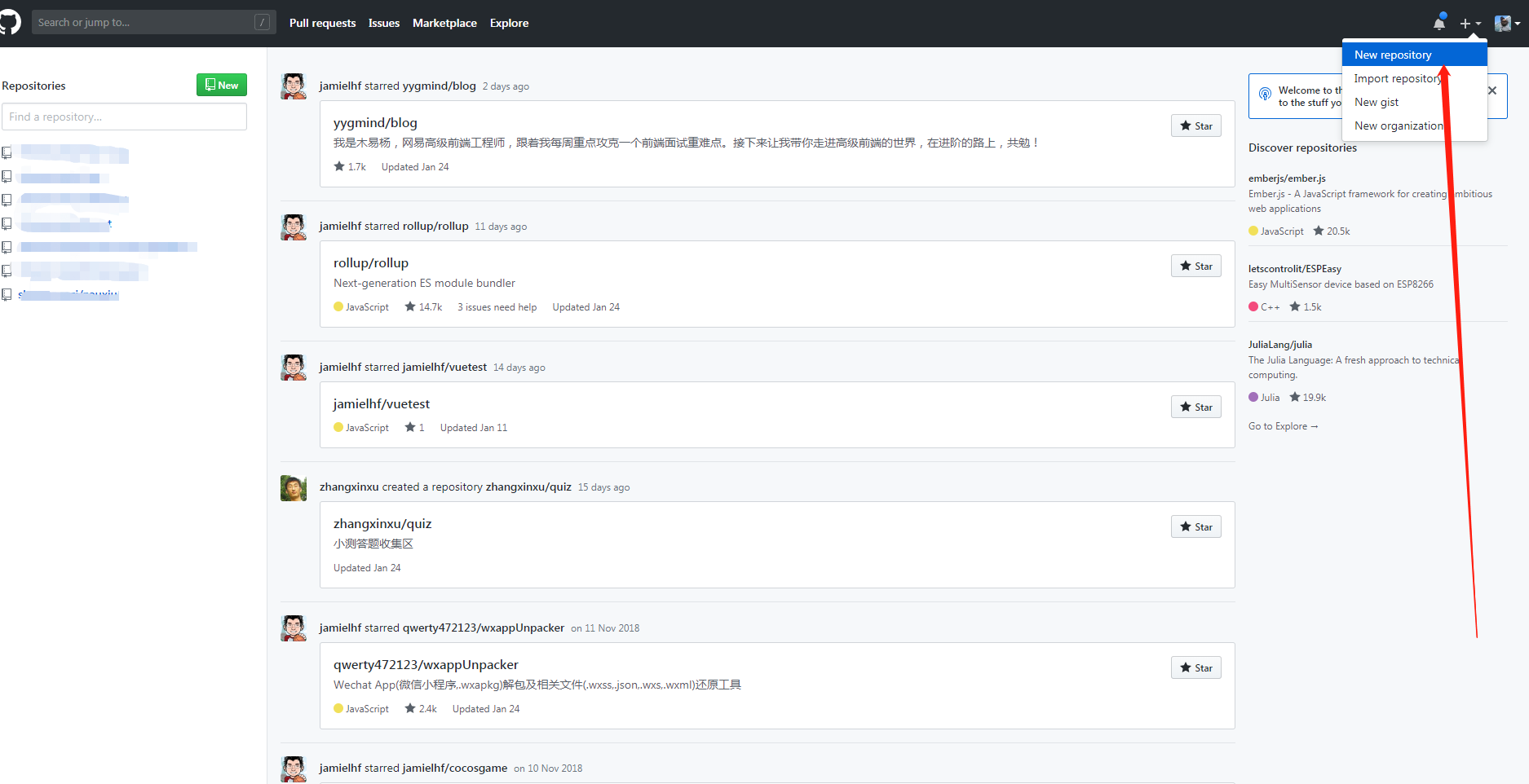Toggle the plus create-new dropdown
This screenshot has height=784, width=1529.
pyautogui.click(x=1470, y=24)
